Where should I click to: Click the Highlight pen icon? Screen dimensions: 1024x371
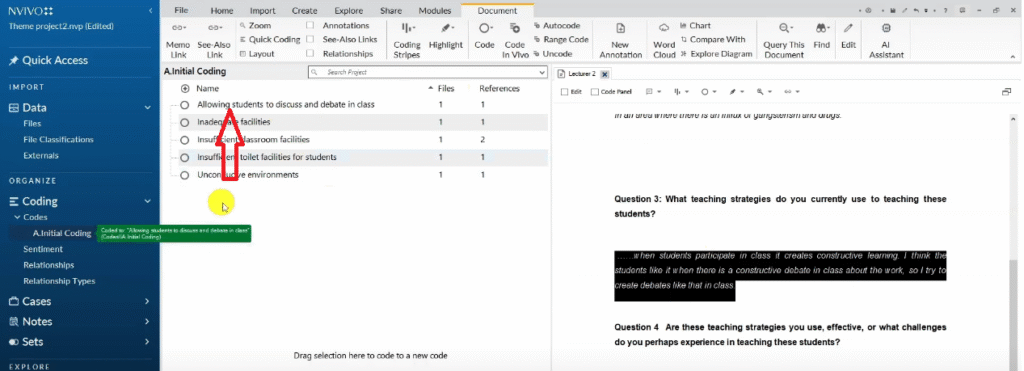(x=447, y=28)
